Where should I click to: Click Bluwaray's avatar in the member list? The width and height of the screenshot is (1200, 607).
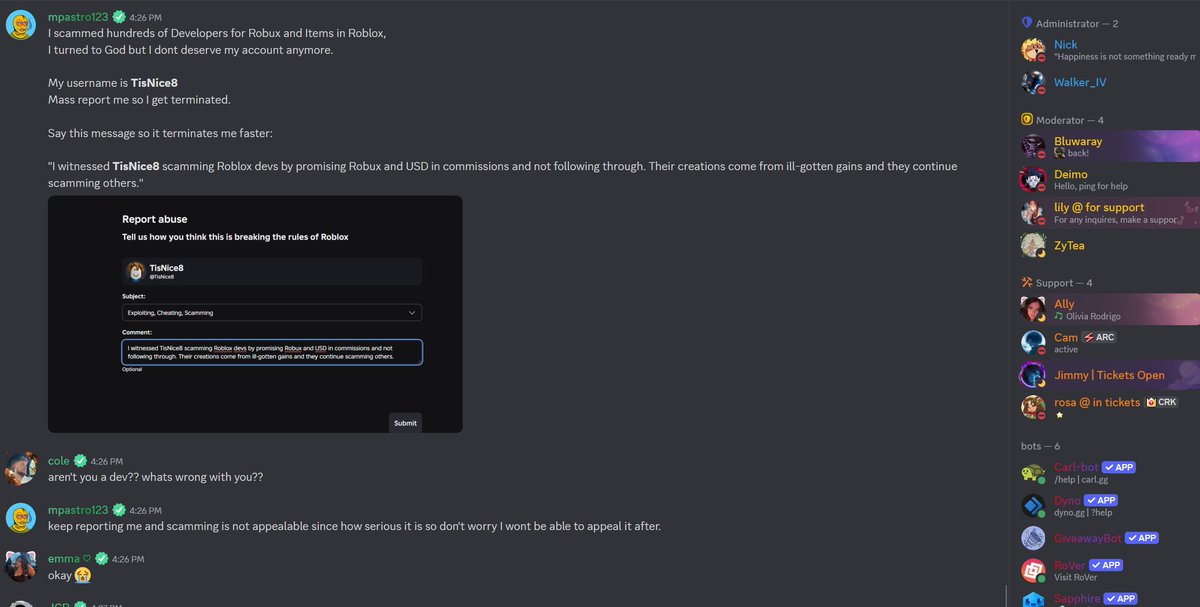coord(1033,147)
